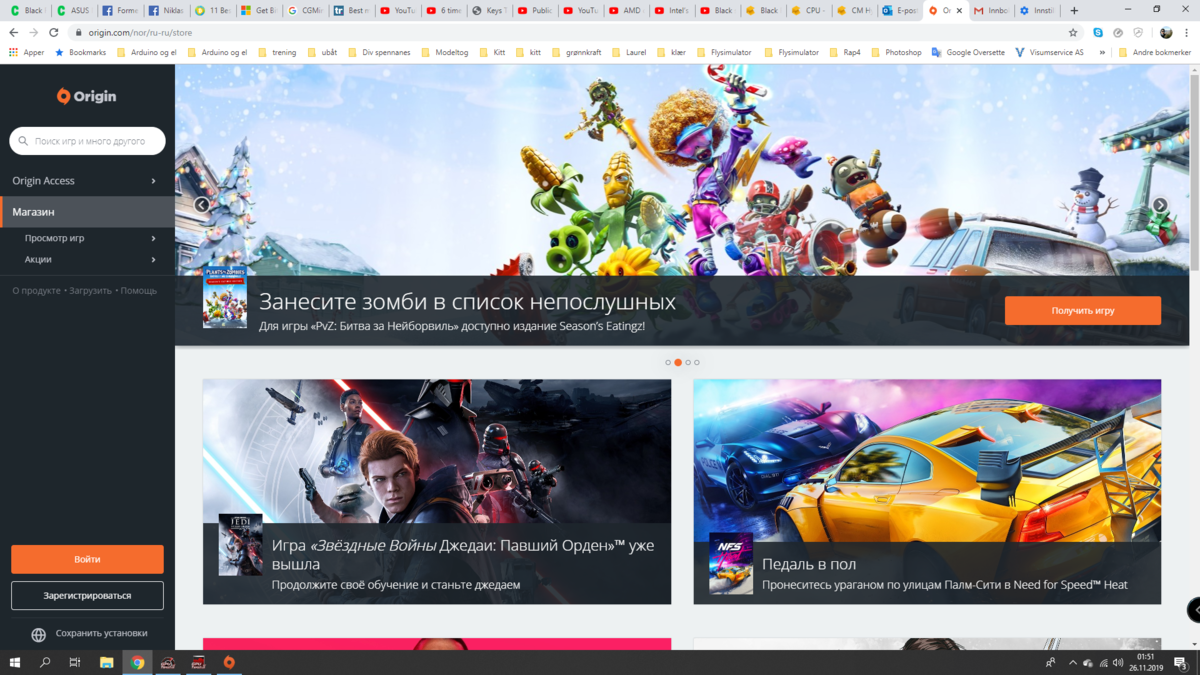Click the Skype extension icon in Chrome toolbar
Image resolution: width=1200 pixels, height=675 pixels.
[x=1098, y=33]
